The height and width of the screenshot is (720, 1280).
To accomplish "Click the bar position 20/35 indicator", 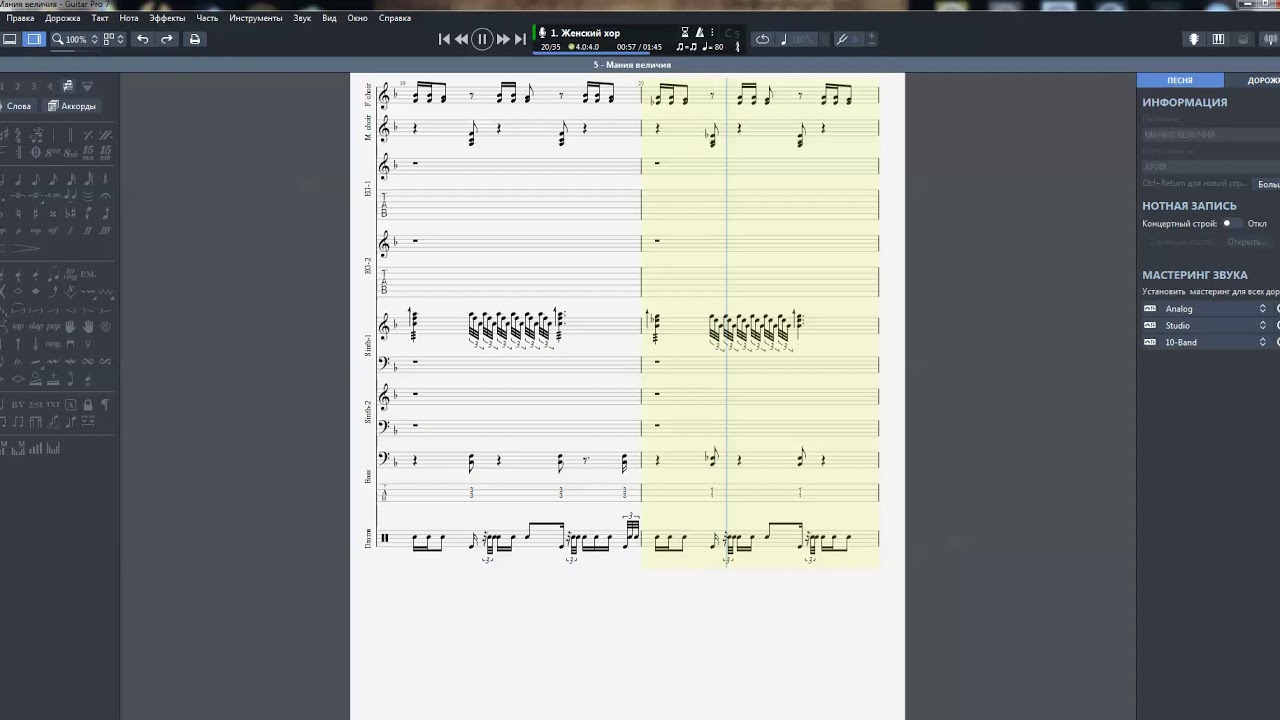I will point(551,47).
